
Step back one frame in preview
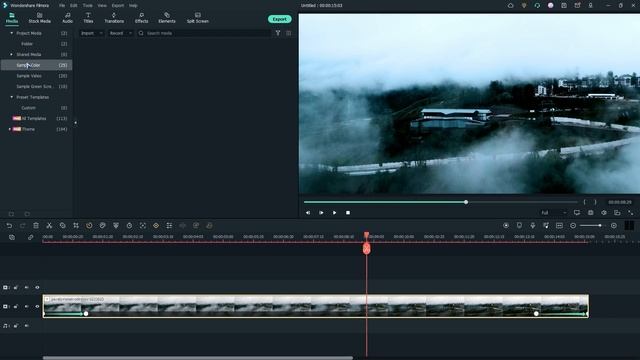pyautogui.click(x=308, y=213)
